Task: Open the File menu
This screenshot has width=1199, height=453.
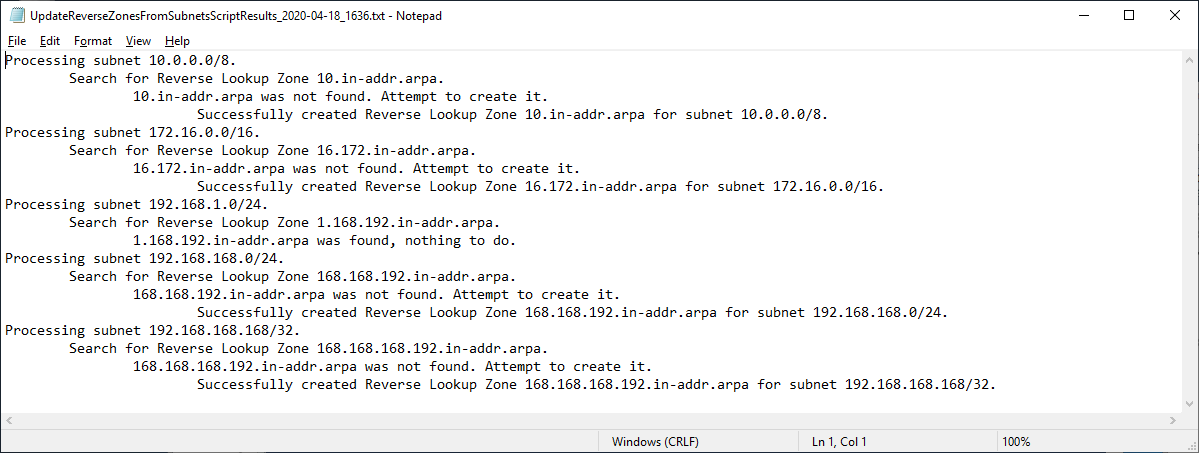Action: [17, 41]
